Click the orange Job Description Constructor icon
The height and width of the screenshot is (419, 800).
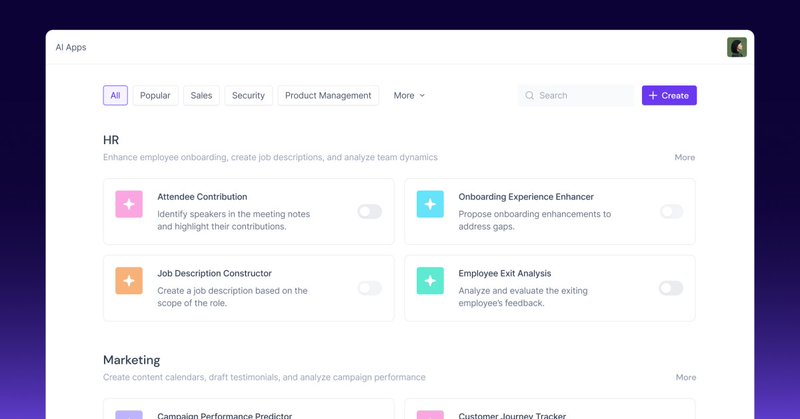[129, 281]
